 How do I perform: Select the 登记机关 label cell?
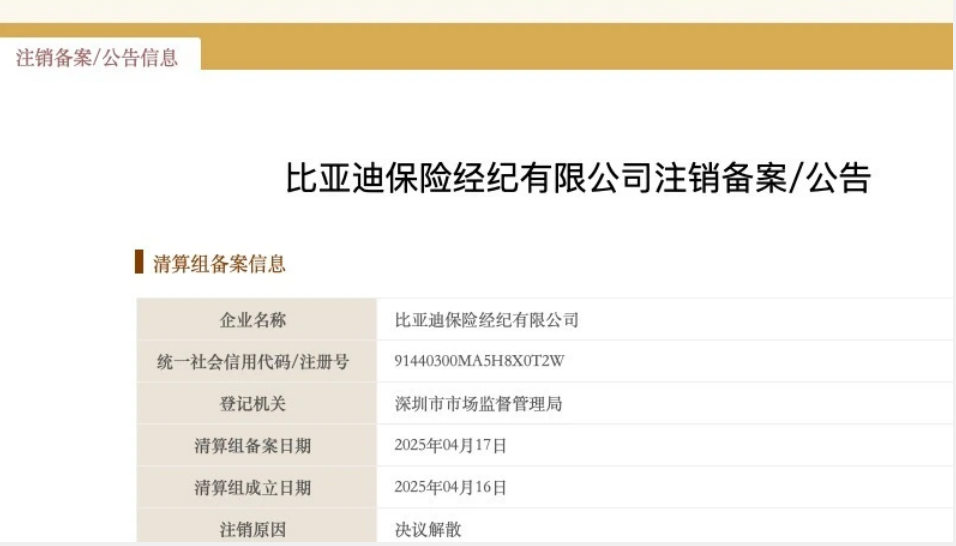point(257,403)
